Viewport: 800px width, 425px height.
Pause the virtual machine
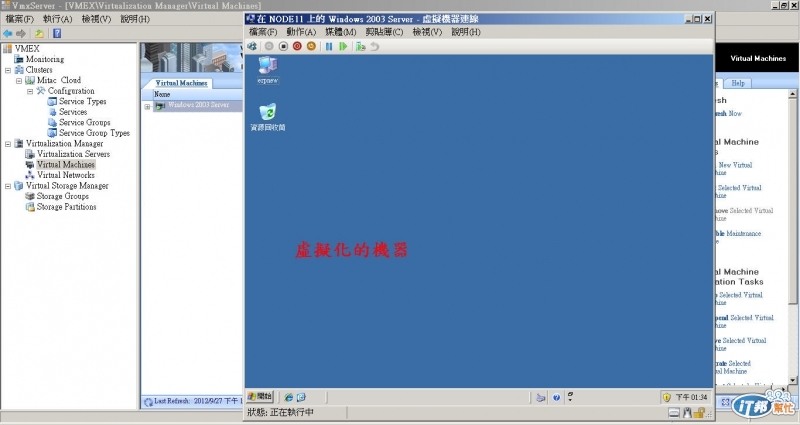(x=329, y=46)
